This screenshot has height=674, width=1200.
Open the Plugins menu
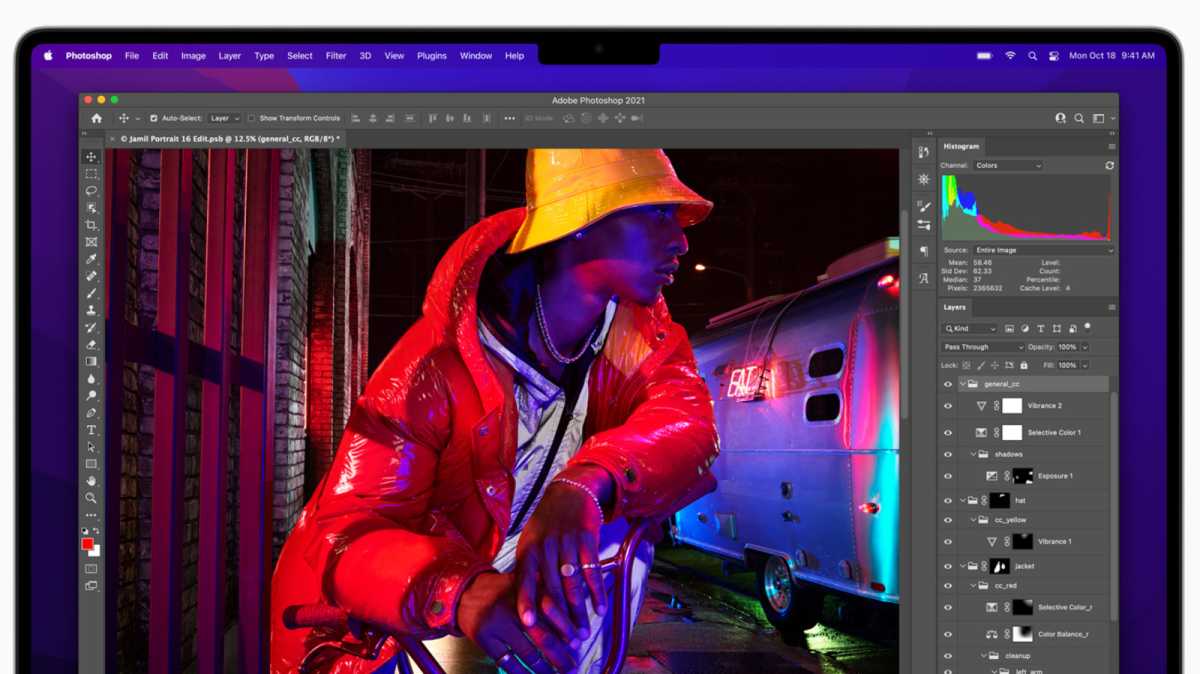click(x=432, y=56)
